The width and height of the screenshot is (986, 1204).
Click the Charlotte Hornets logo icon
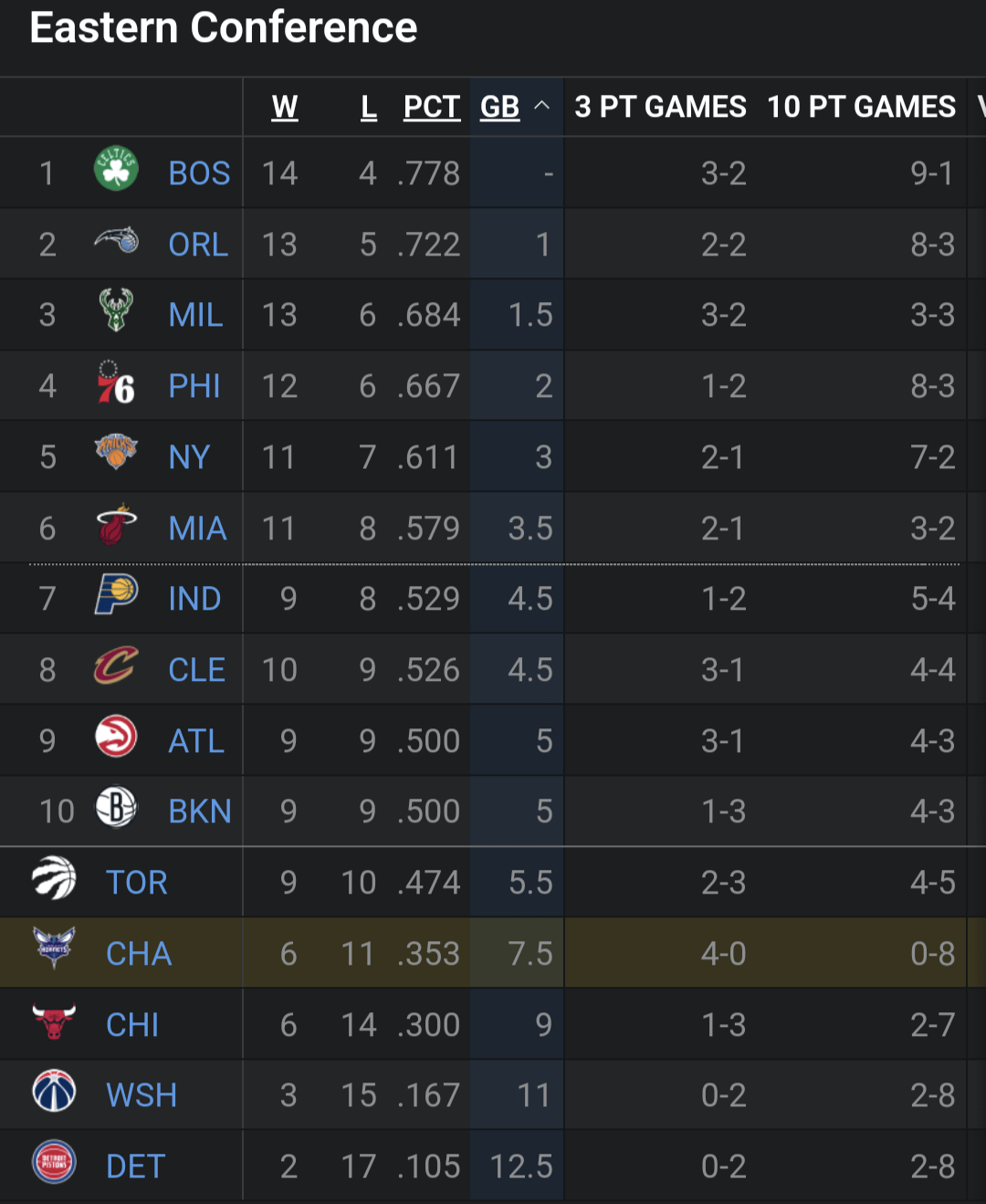(54, 949)
